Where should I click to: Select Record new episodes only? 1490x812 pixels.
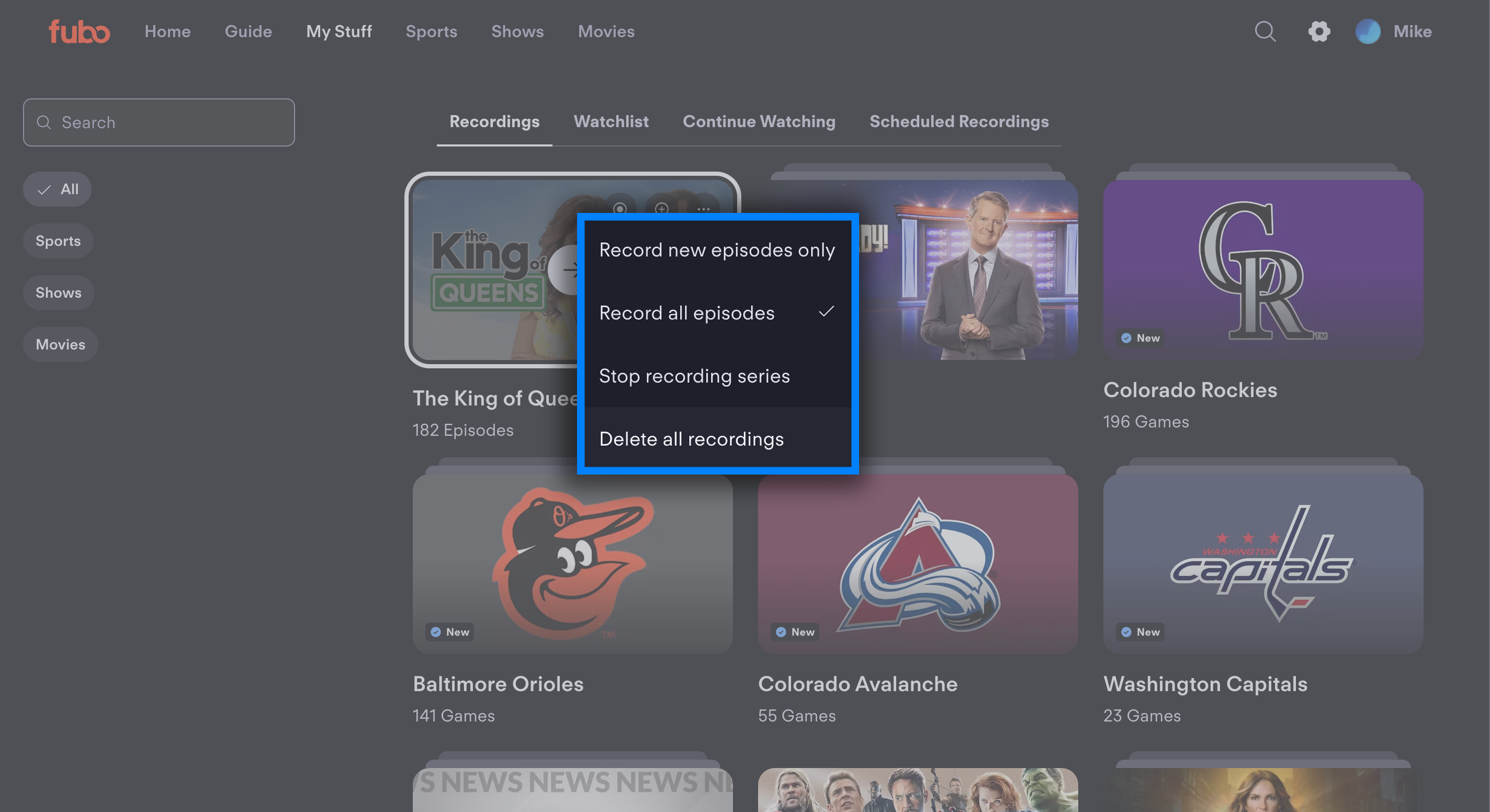pos(717,250)
